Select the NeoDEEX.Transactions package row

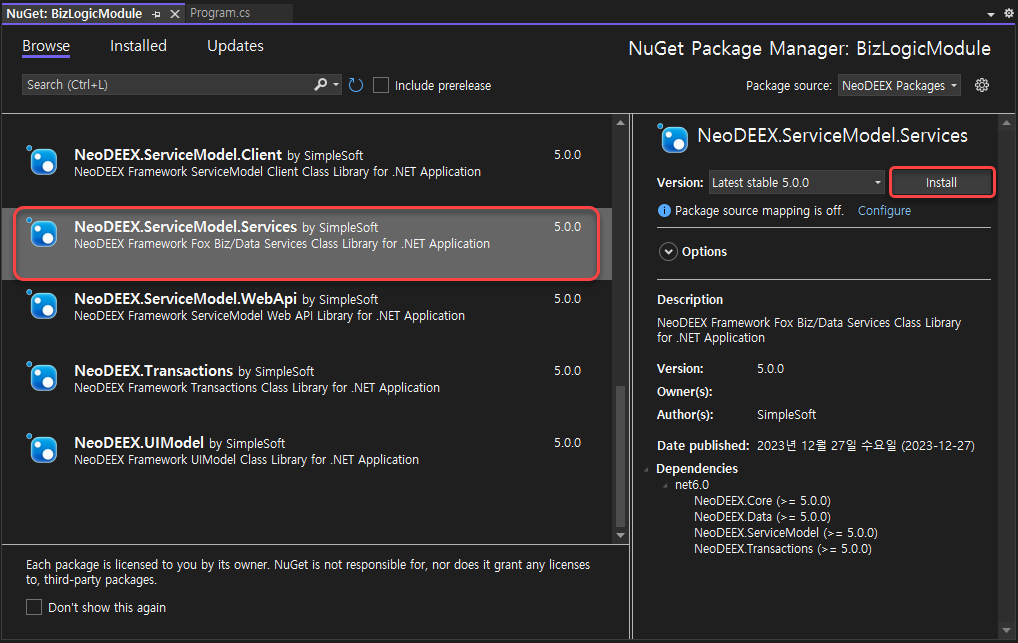[306, 388]
